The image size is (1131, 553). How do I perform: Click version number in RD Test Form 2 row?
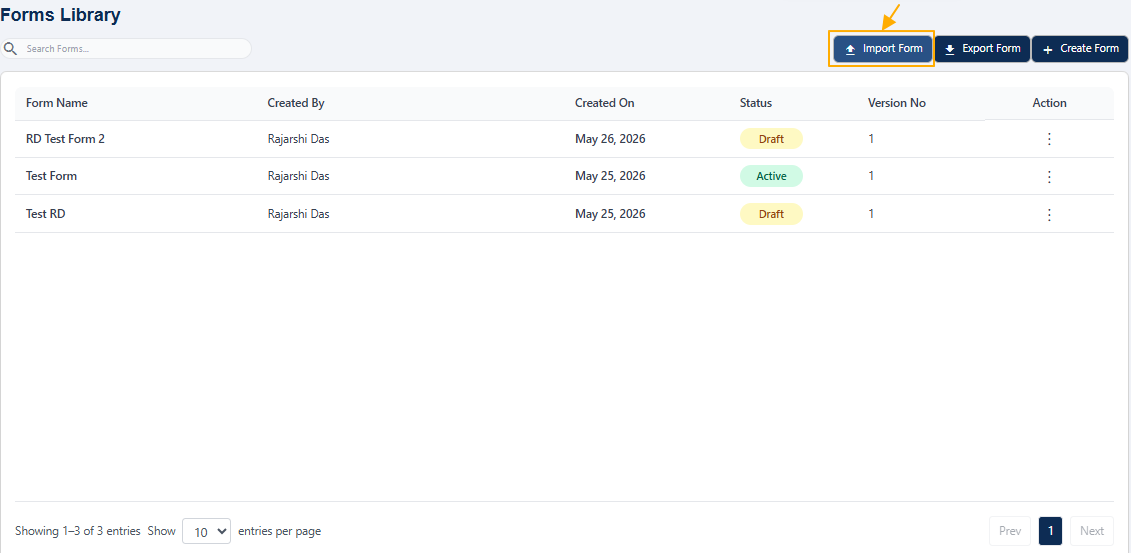tap(871, 139)
